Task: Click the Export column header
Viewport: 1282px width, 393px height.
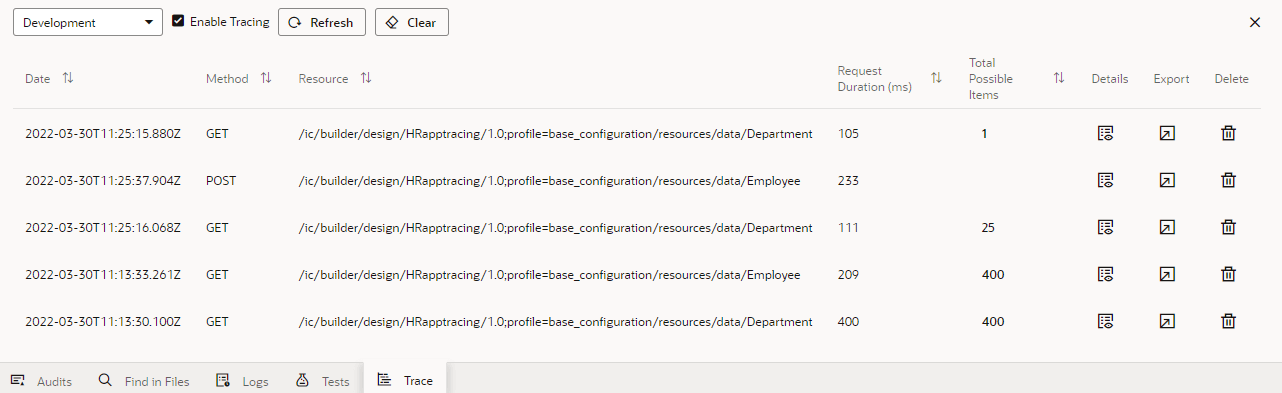Action: pyautogui.click(x=1171, y=79)
